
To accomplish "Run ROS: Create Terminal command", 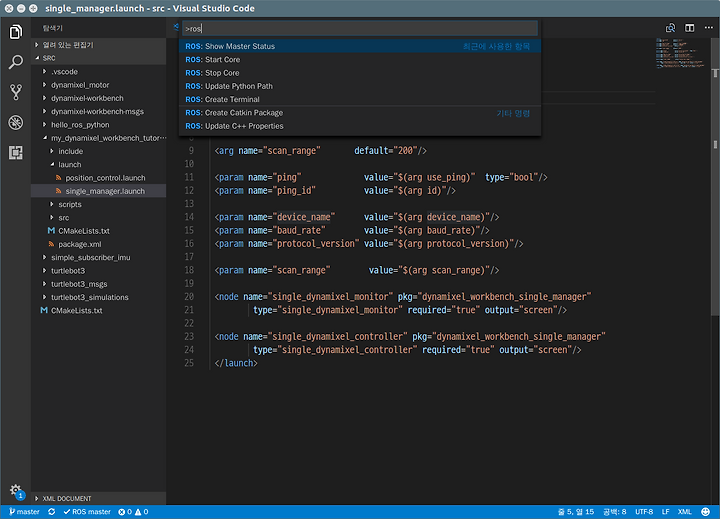I will point(360,100).
